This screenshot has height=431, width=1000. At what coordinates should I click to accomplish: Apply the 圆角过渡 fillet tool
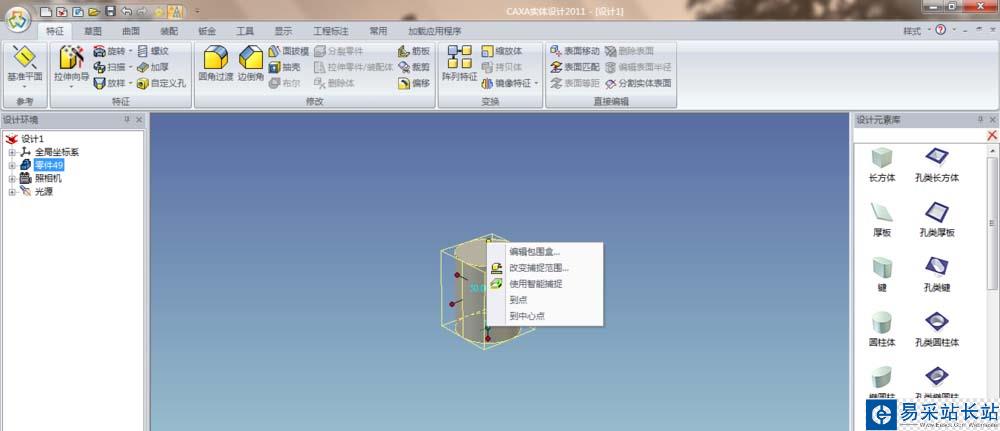tap(216, 64)
